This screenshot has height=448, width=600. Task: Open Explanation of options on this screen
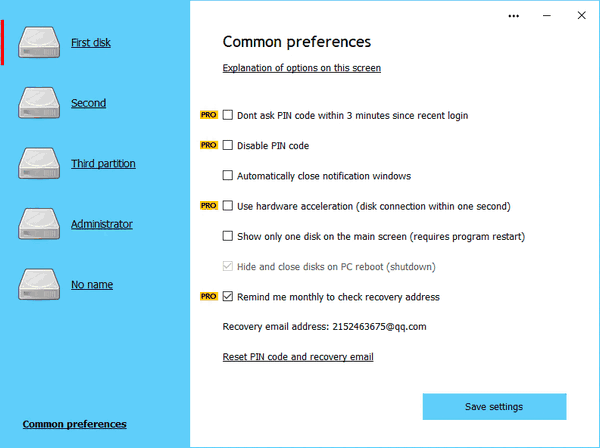click(301, 68)
